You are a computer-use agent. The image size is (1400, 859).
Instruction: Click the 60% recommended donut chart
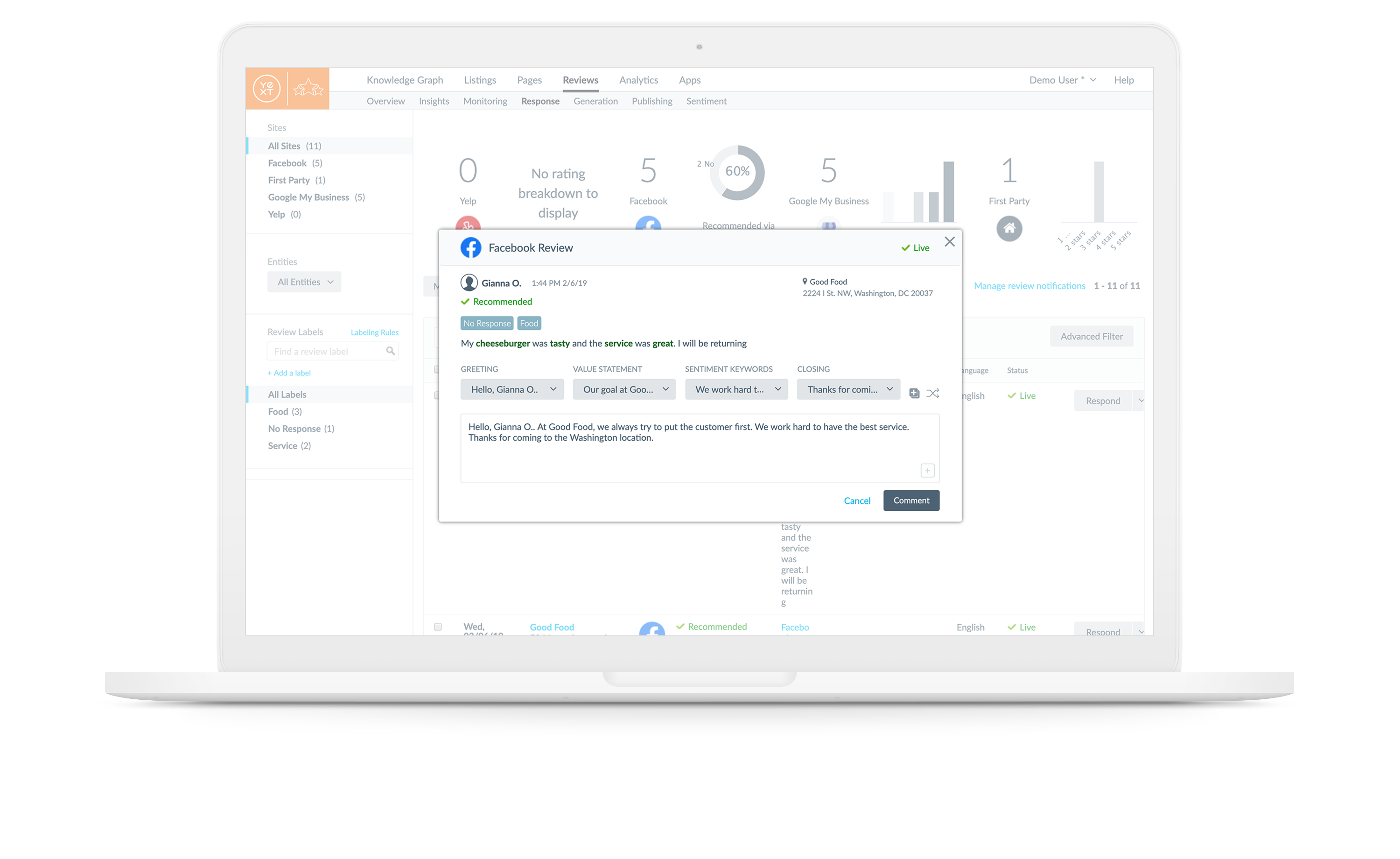[737, 172]
